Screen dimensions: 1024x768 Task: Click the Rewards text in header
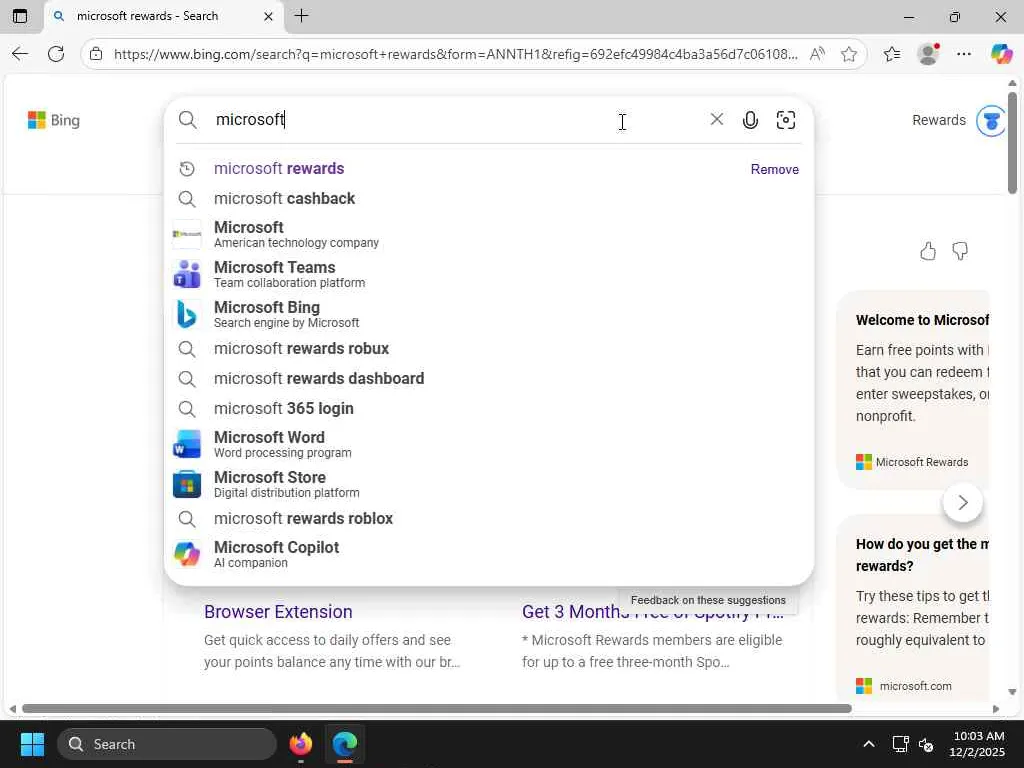click(x=938, y=120)
